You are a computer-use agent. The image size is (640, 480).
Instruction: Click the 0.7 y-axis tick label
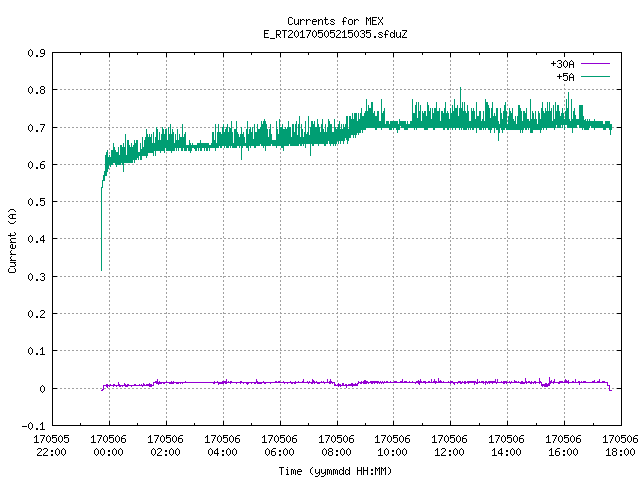point(36,128)
